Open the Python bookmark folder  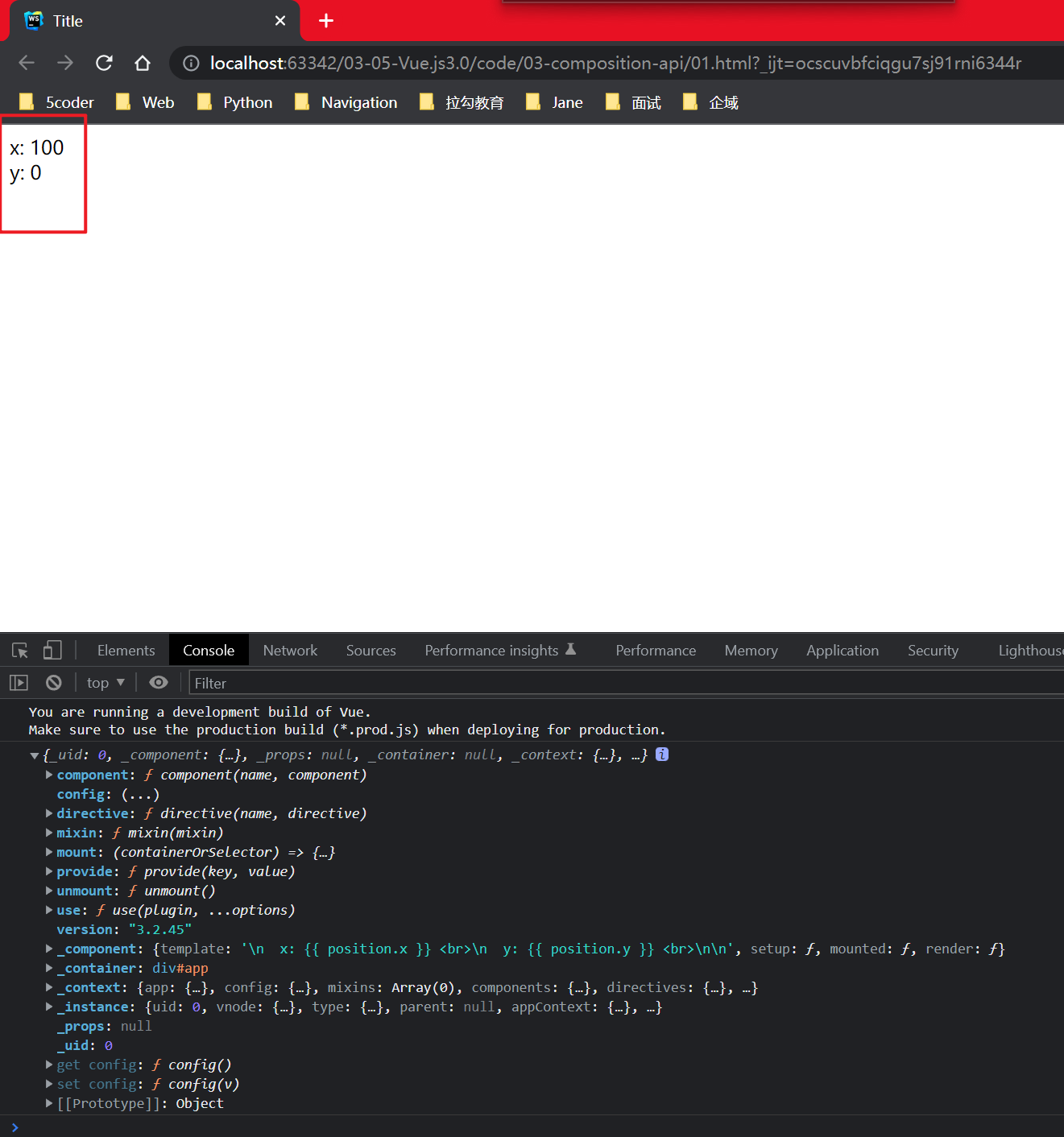234,102
